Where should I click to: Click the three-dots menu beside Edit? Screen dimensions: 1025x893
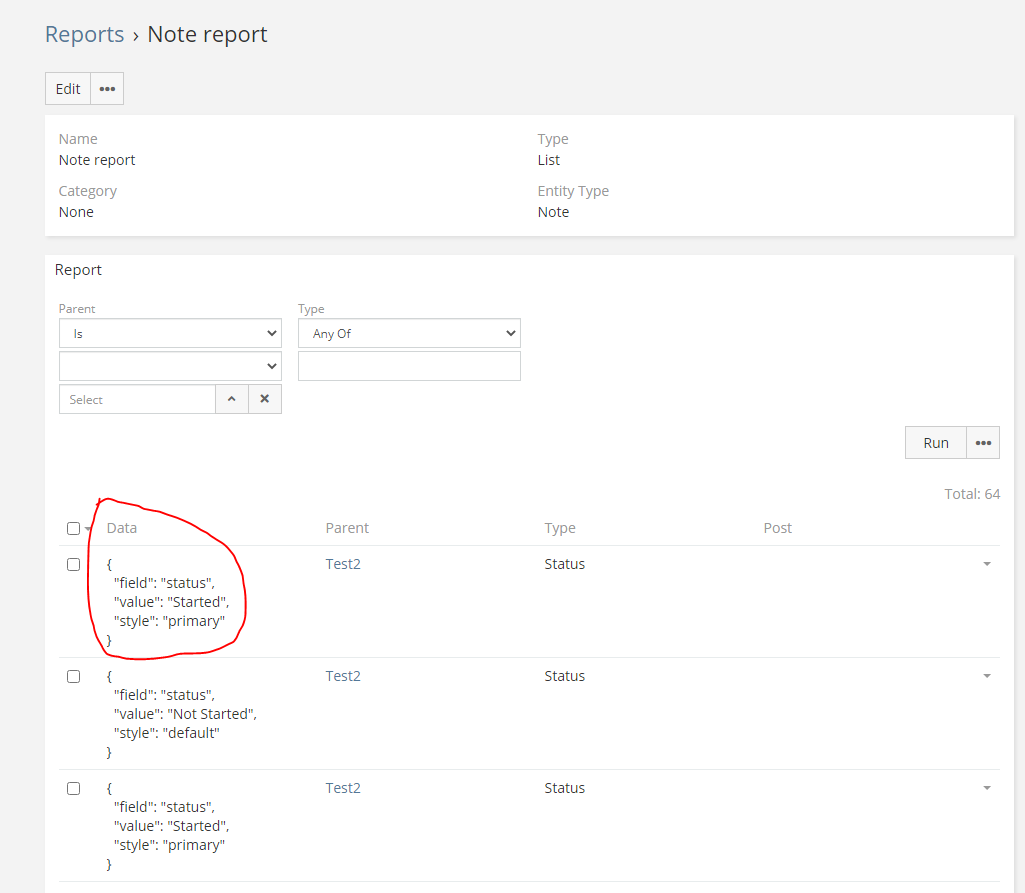pos(107,89)
